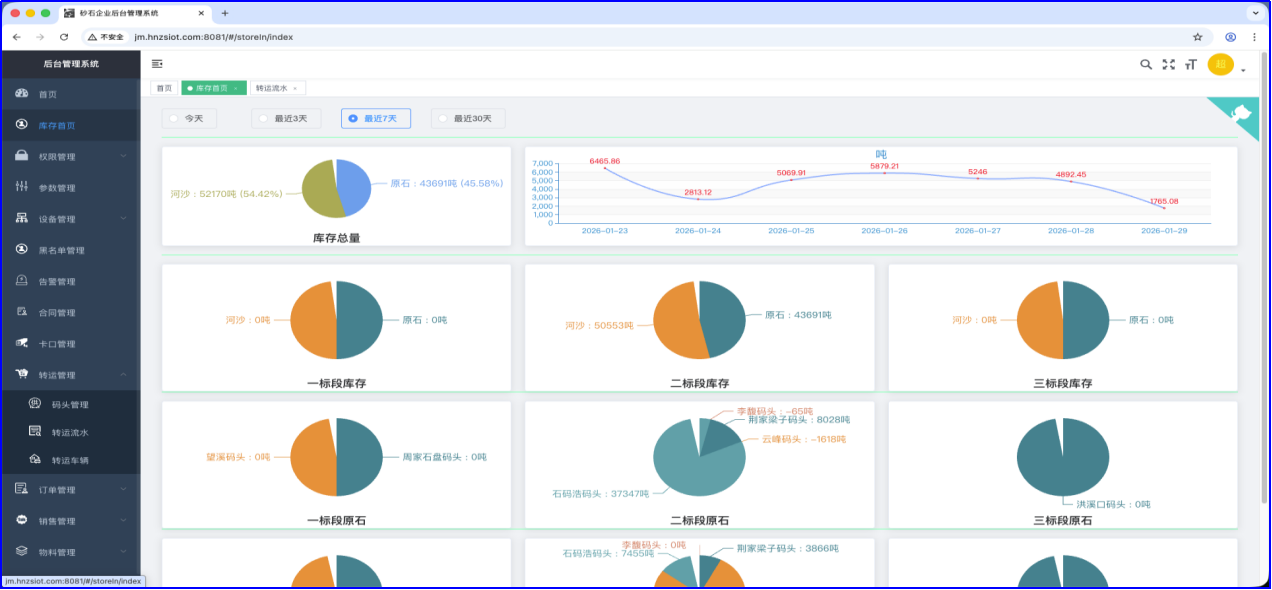
Task: Collapse the 转运管理 chevron
Action: [x=123, y=374]
